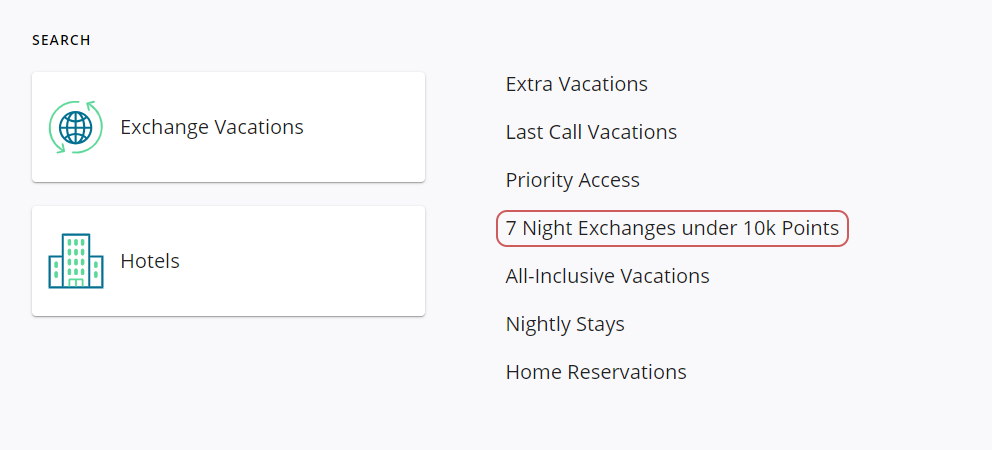This screenshot has height=450, width=992.
Task: Open the Hotels search card
Action: [x=228, y=261]
